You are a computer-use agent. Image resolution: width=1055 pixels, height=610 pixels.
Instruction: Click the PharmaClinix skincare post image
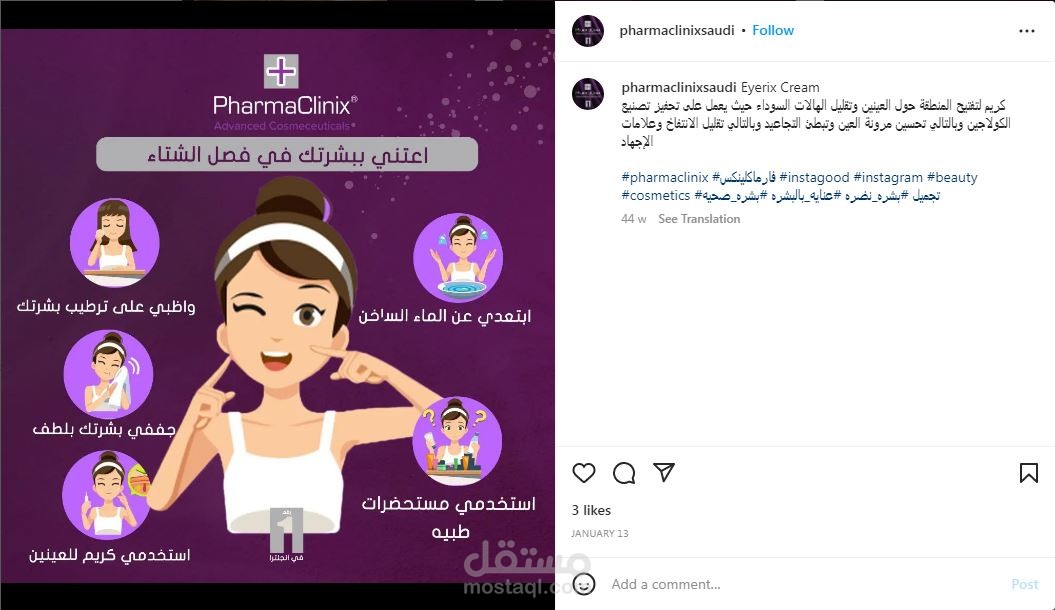pos(277,305)
